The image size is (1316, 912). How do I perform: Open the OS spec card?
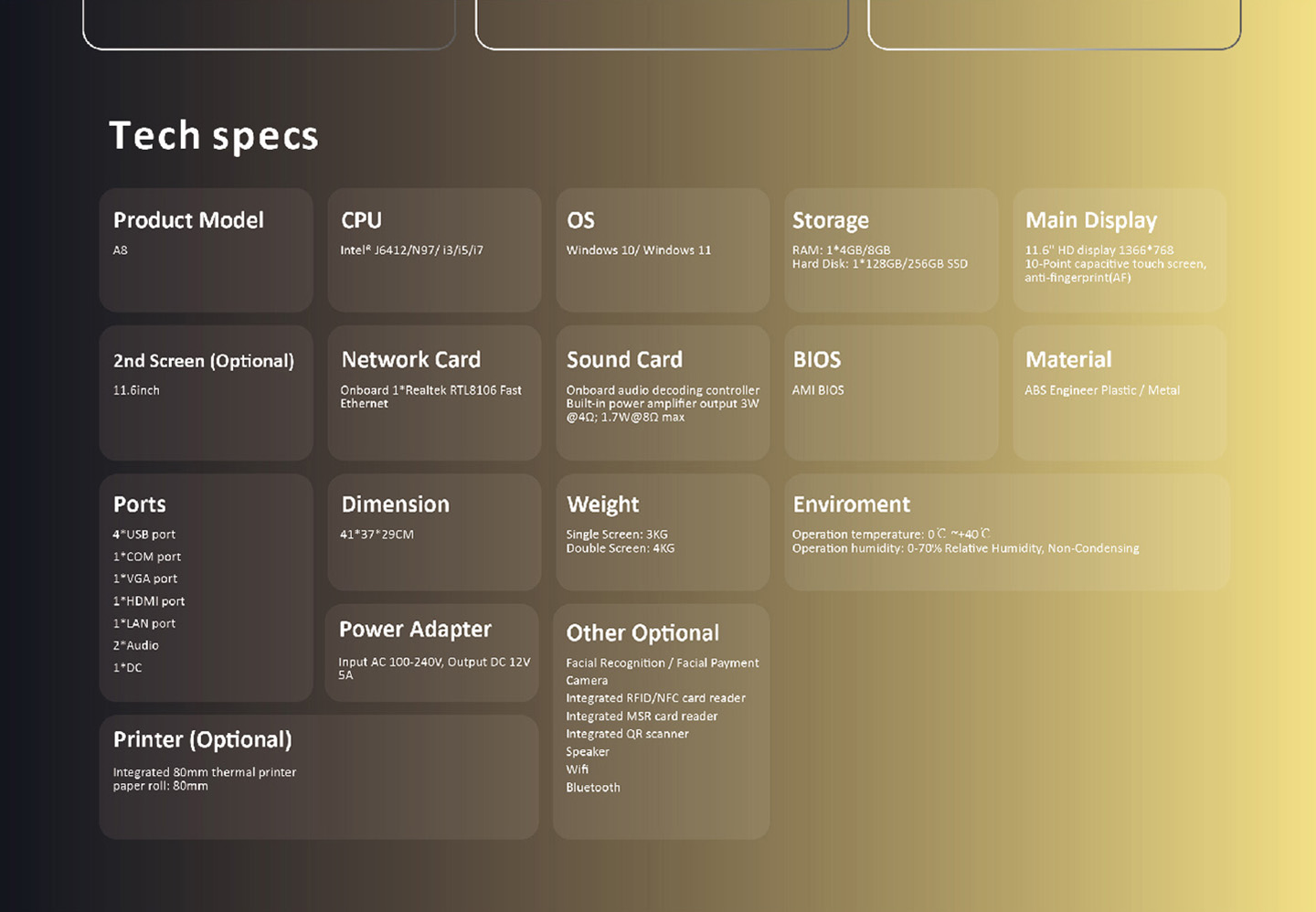pos(663,249)
